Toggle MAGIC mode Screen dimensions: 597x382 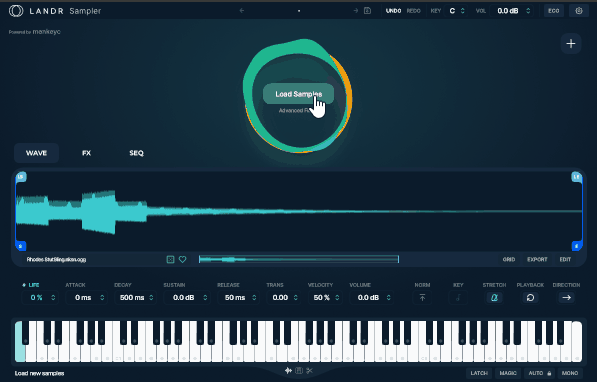(508, 373)
